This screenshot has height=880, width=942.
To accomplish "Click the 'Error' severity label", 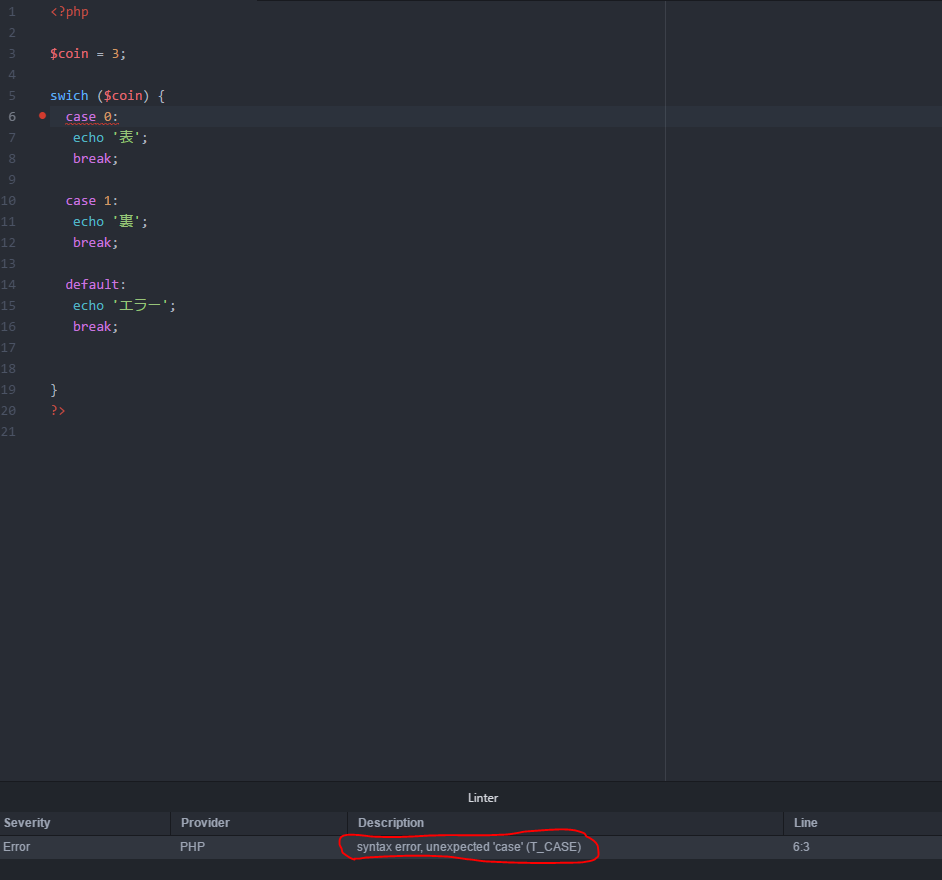I will click(16, 846).
